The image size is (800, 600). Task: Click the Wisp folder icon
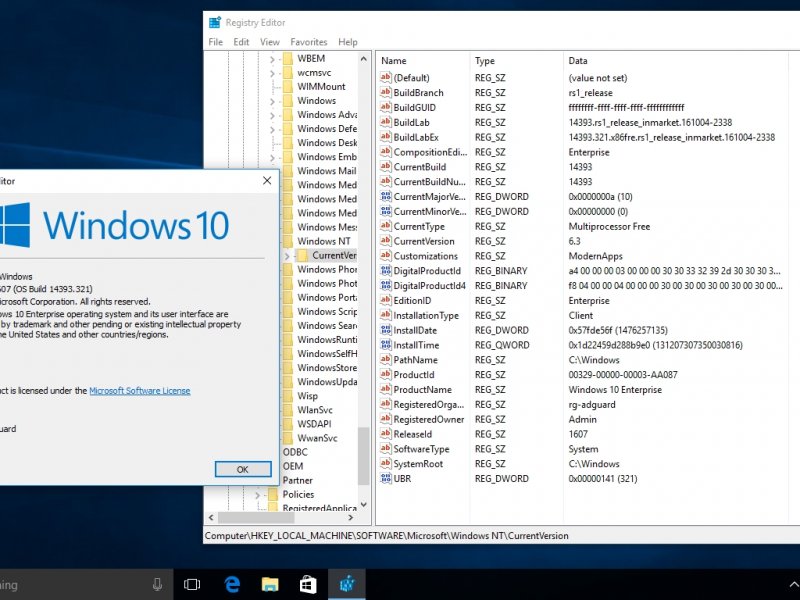pyautogui.click(x=288, y=395)
